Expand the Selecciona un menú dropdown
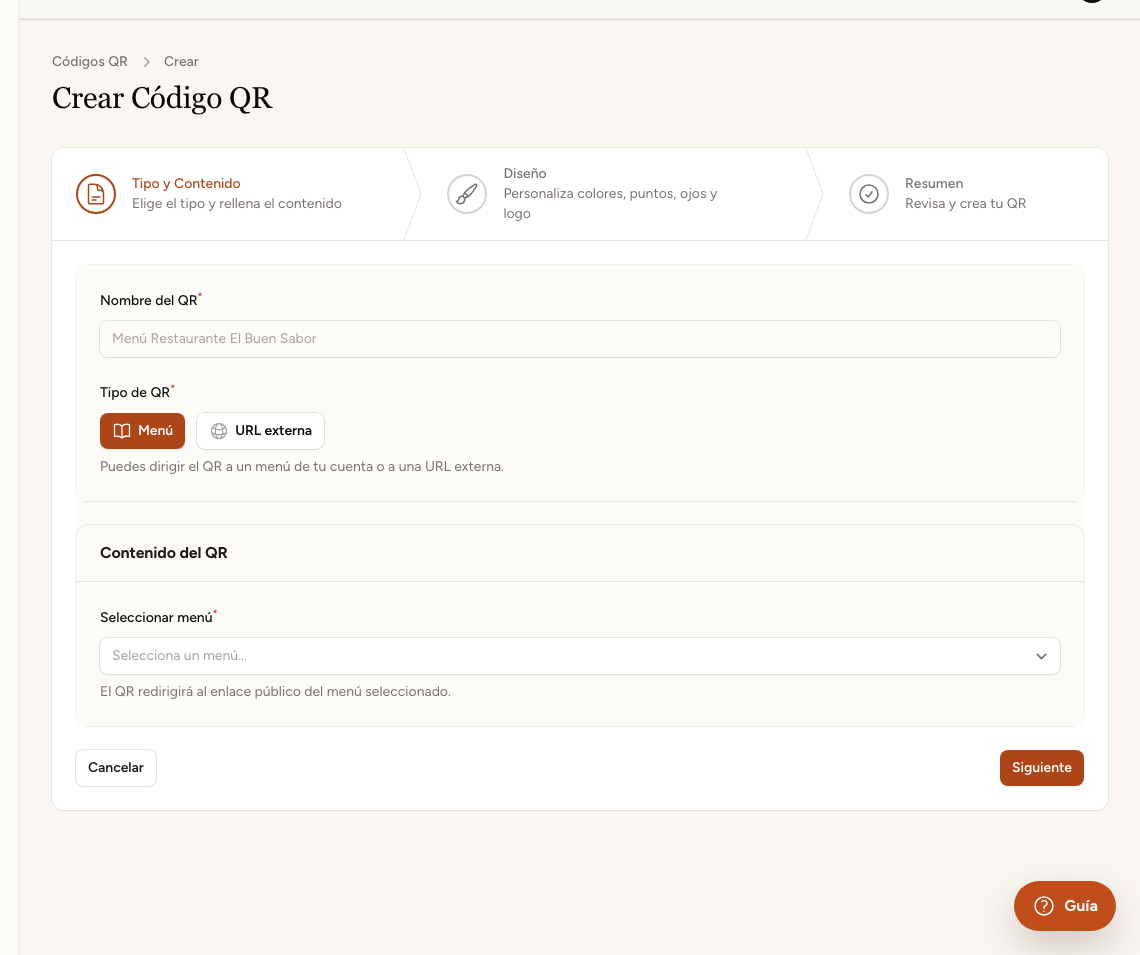 (579, 656)
